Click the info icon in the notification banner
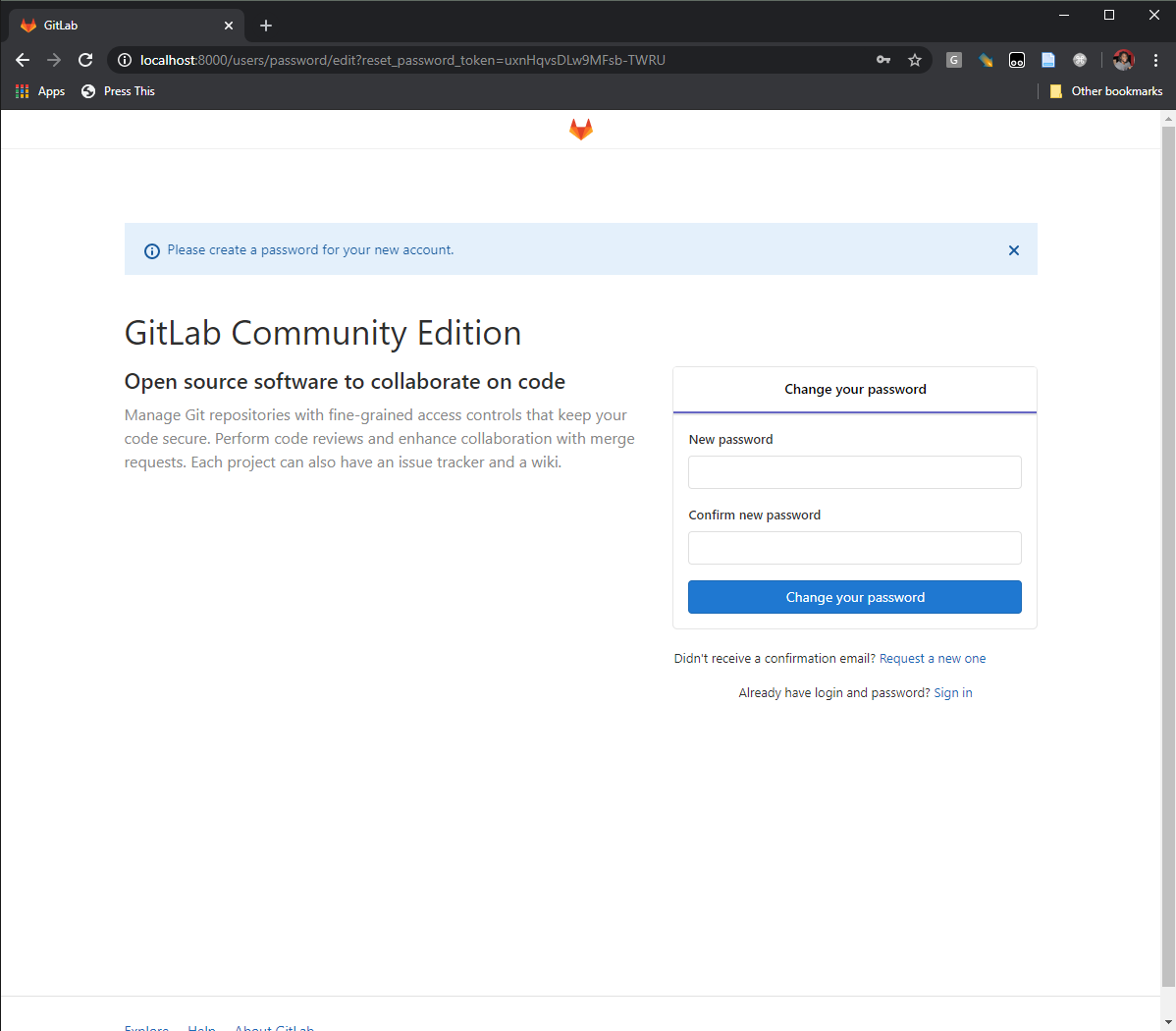Viewport: 1176px width, 1031px height. tap(151, 250)
